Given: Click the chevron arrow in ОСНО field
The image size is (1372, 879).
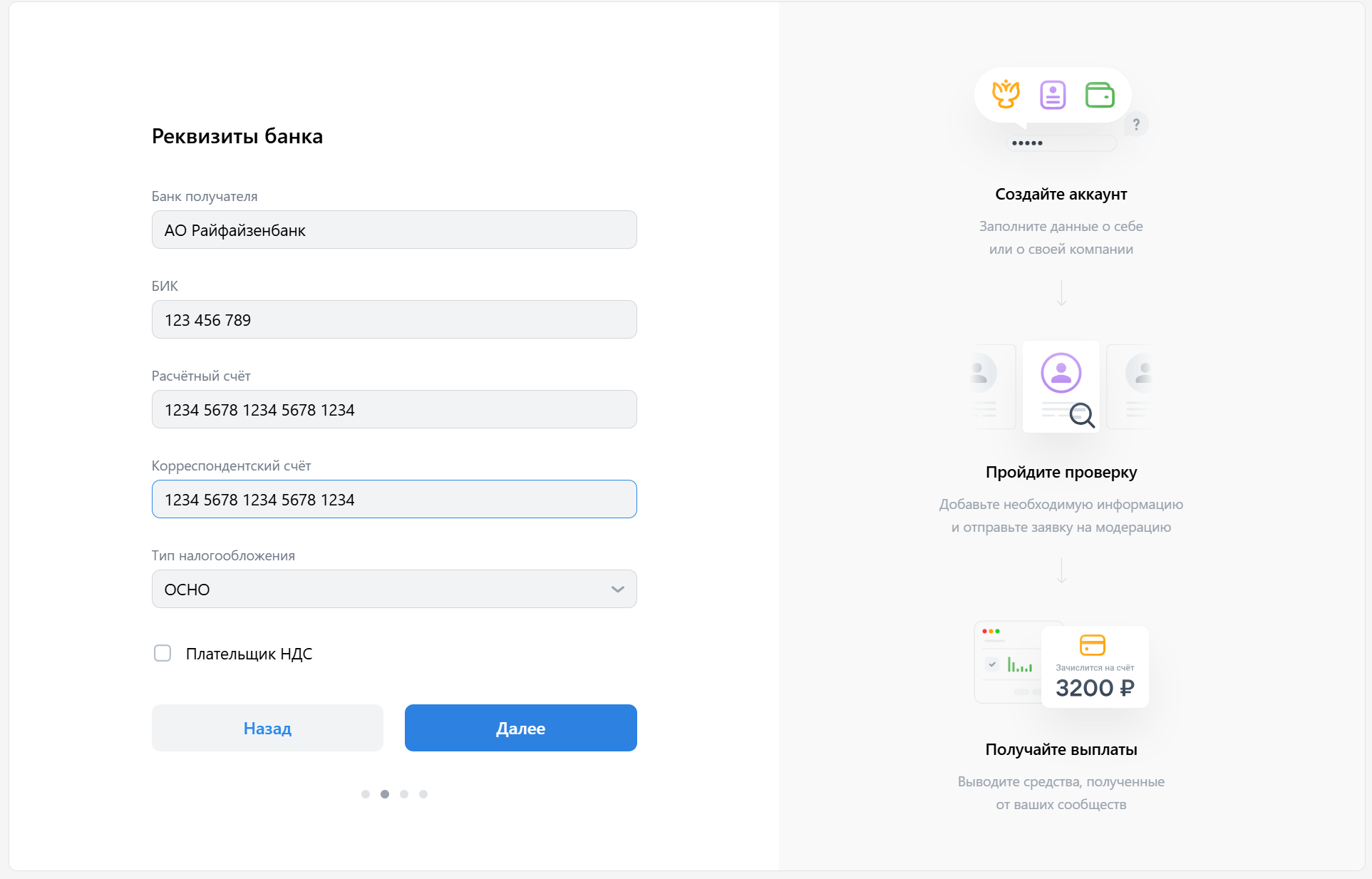Looking at the screenshot, I should pyautogui.click(x=617, y=590).
